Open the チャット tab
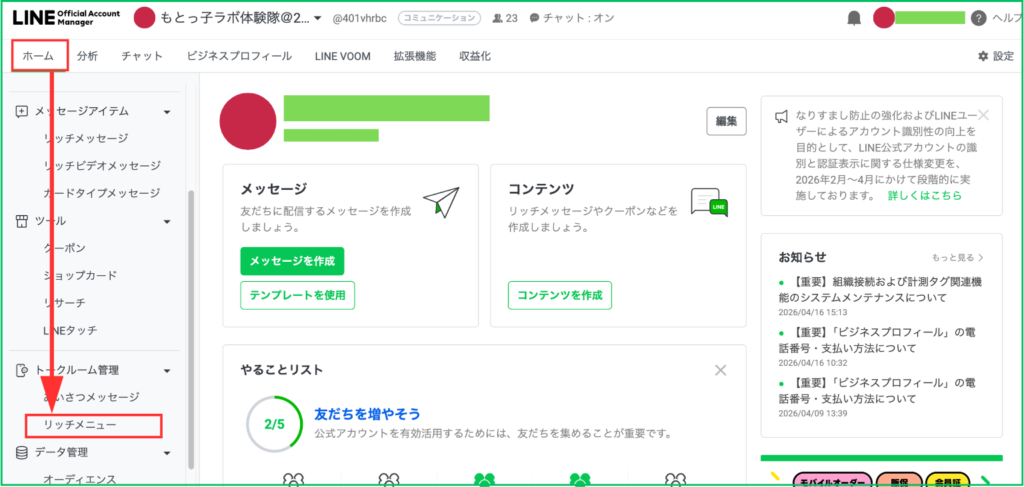 (142, 56)
